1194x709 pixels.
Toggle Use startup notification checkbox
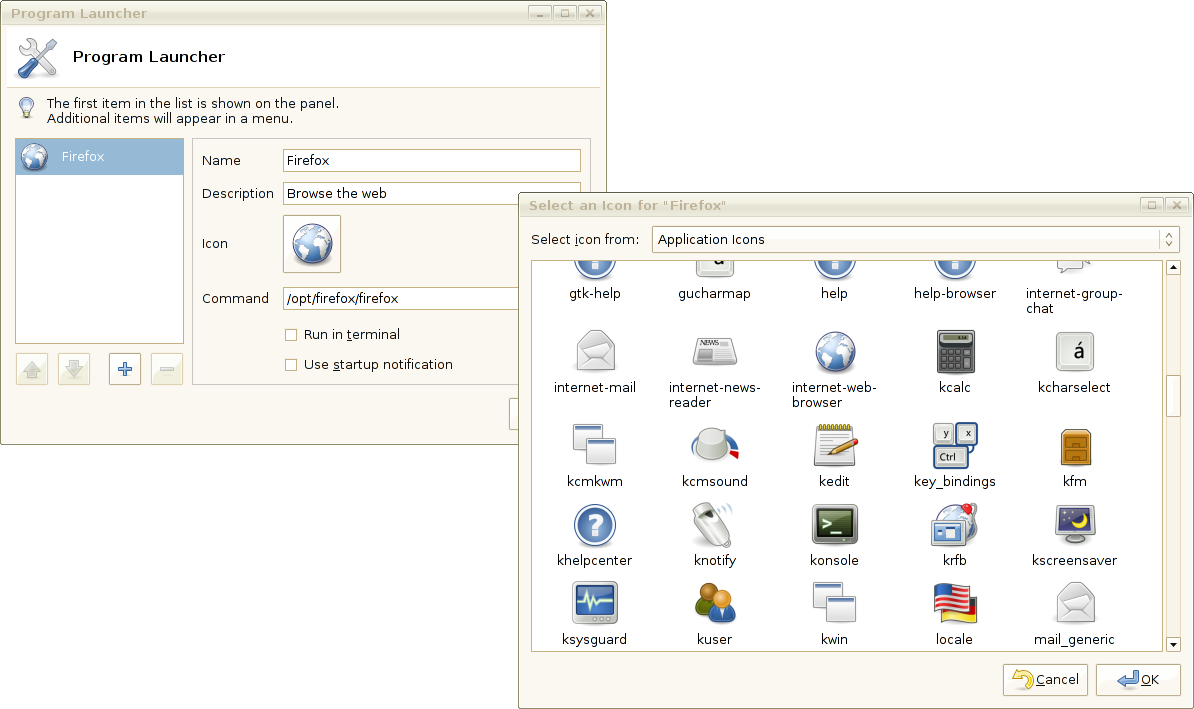coord(291,365)
